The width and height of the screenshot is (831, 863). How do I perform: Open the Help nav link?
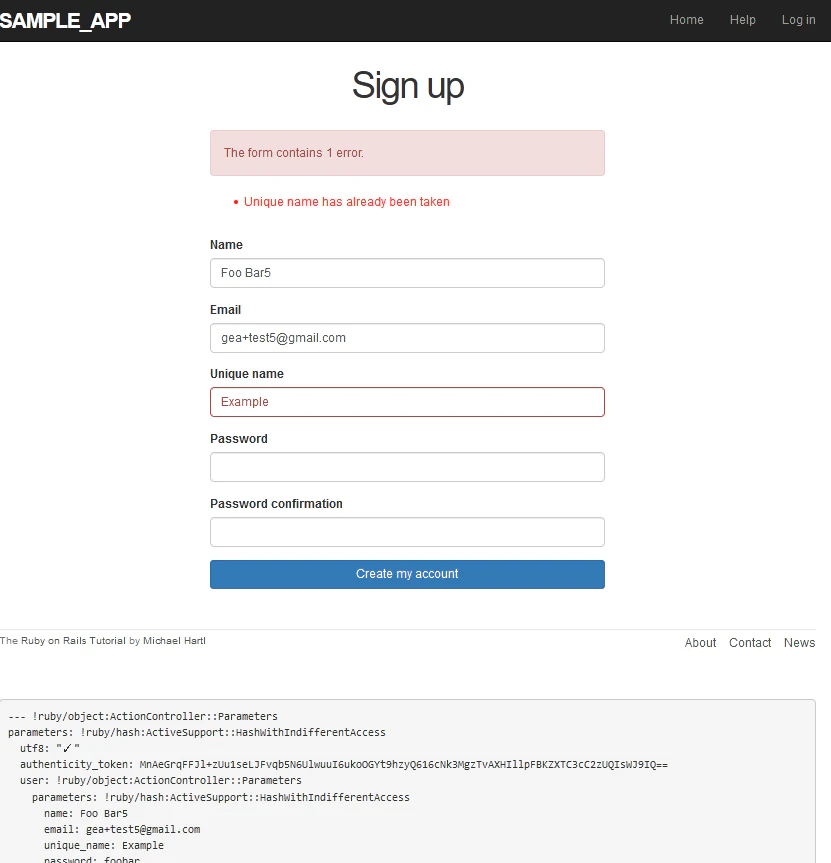tap(742, 20)
